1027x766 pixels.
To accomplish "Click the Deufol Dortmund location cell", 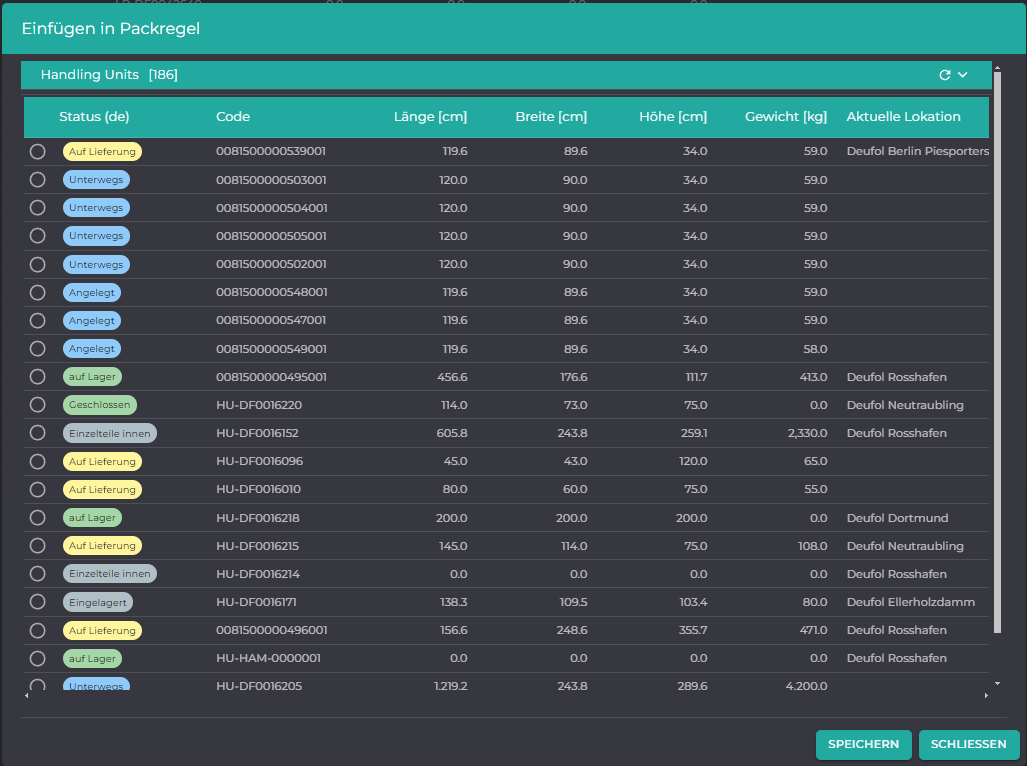I will pos(897,518).
